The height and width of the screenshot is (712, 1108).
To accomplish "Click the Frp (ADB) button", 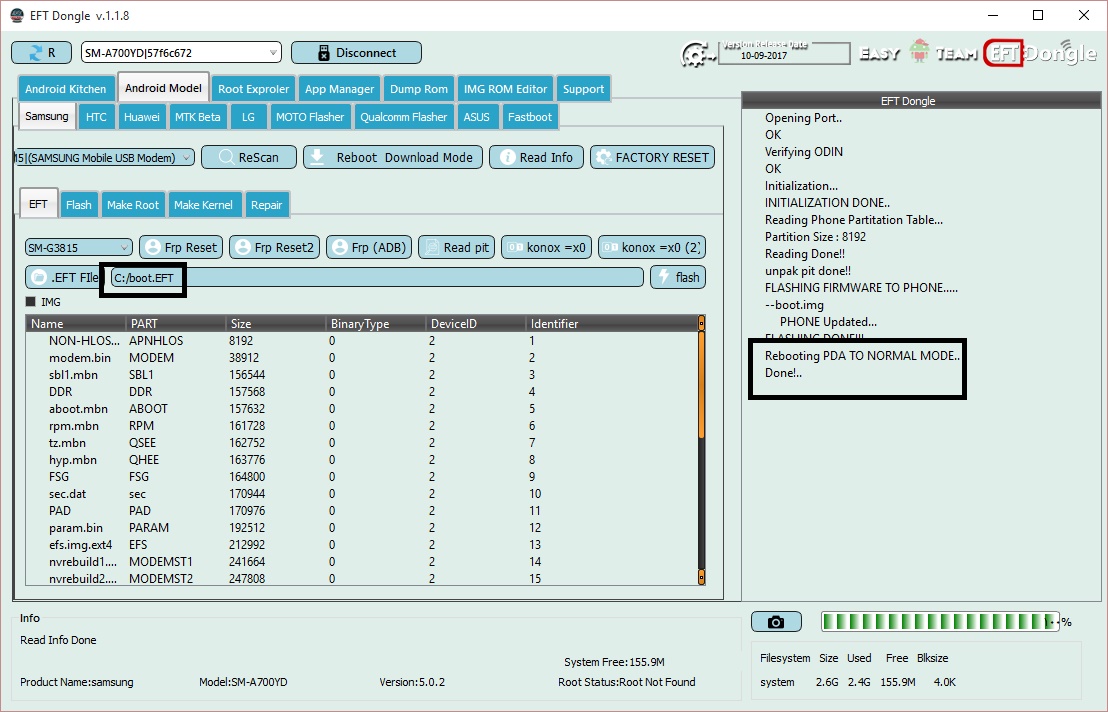I will 369,247.
